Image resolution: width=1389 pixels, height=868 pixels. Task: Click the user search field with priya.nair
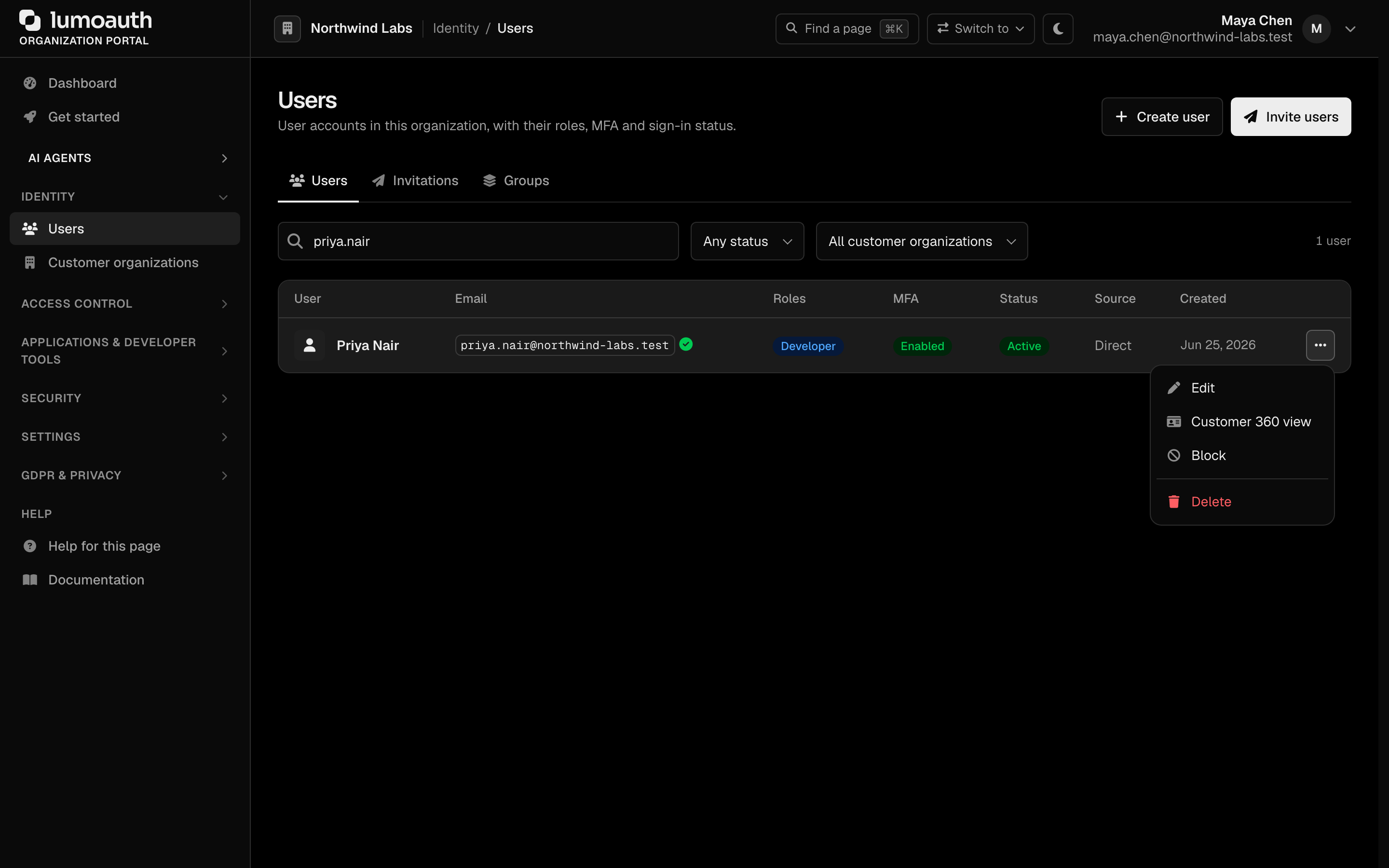coord(478,241)
